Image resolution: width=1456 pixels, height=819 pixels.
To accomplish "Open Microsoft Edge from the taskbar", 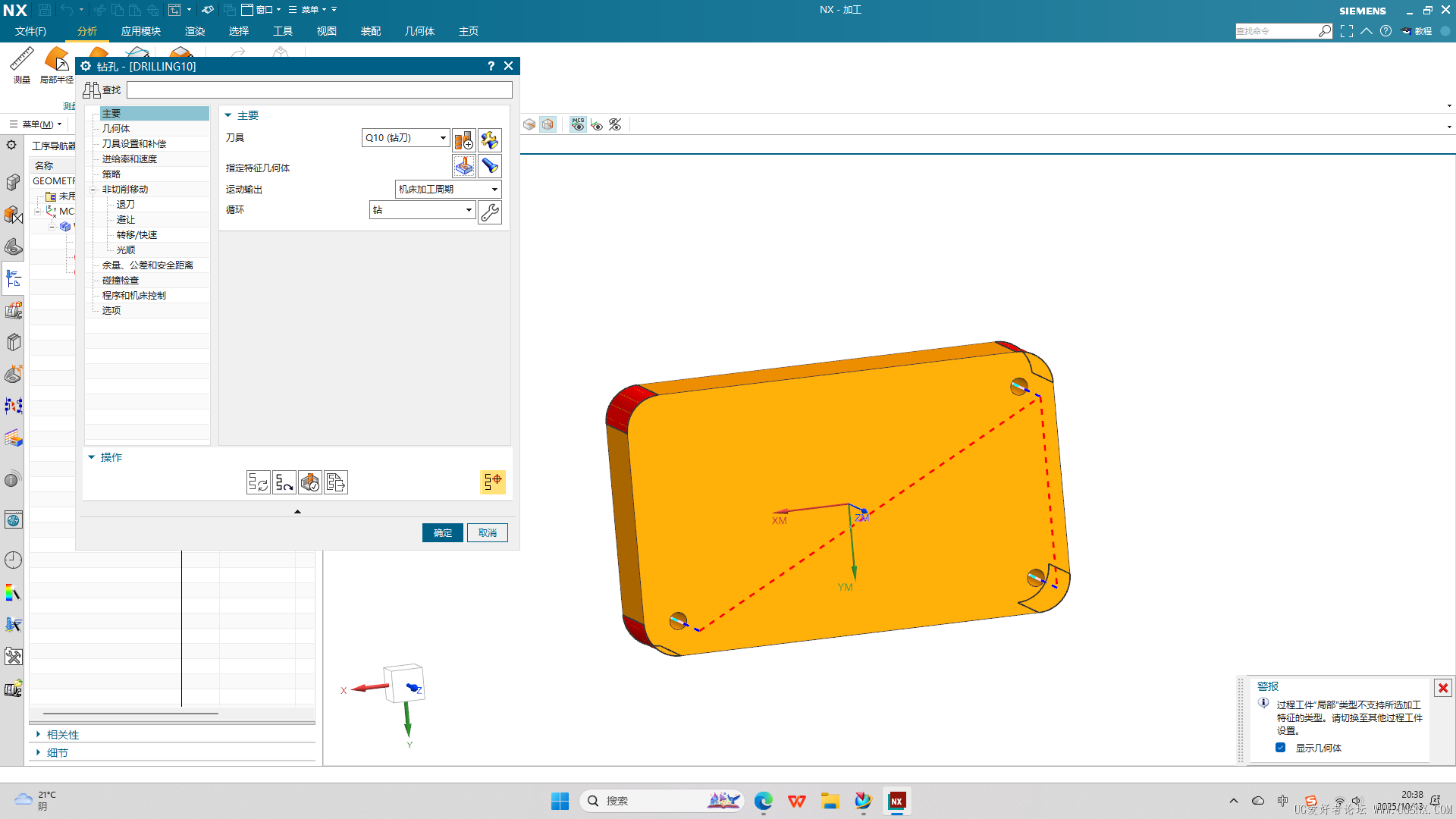I will click(763, 801).
